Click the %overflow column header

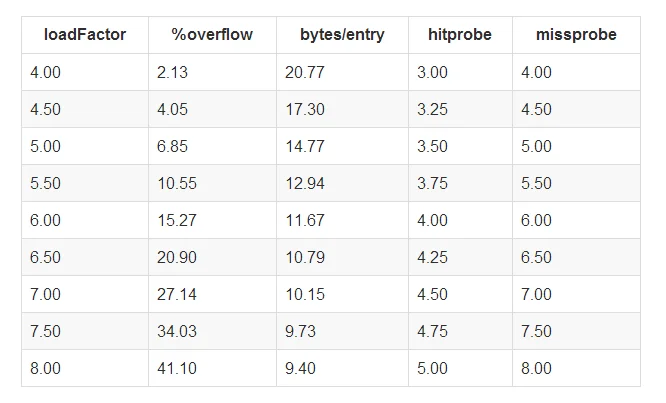(212, 35)
